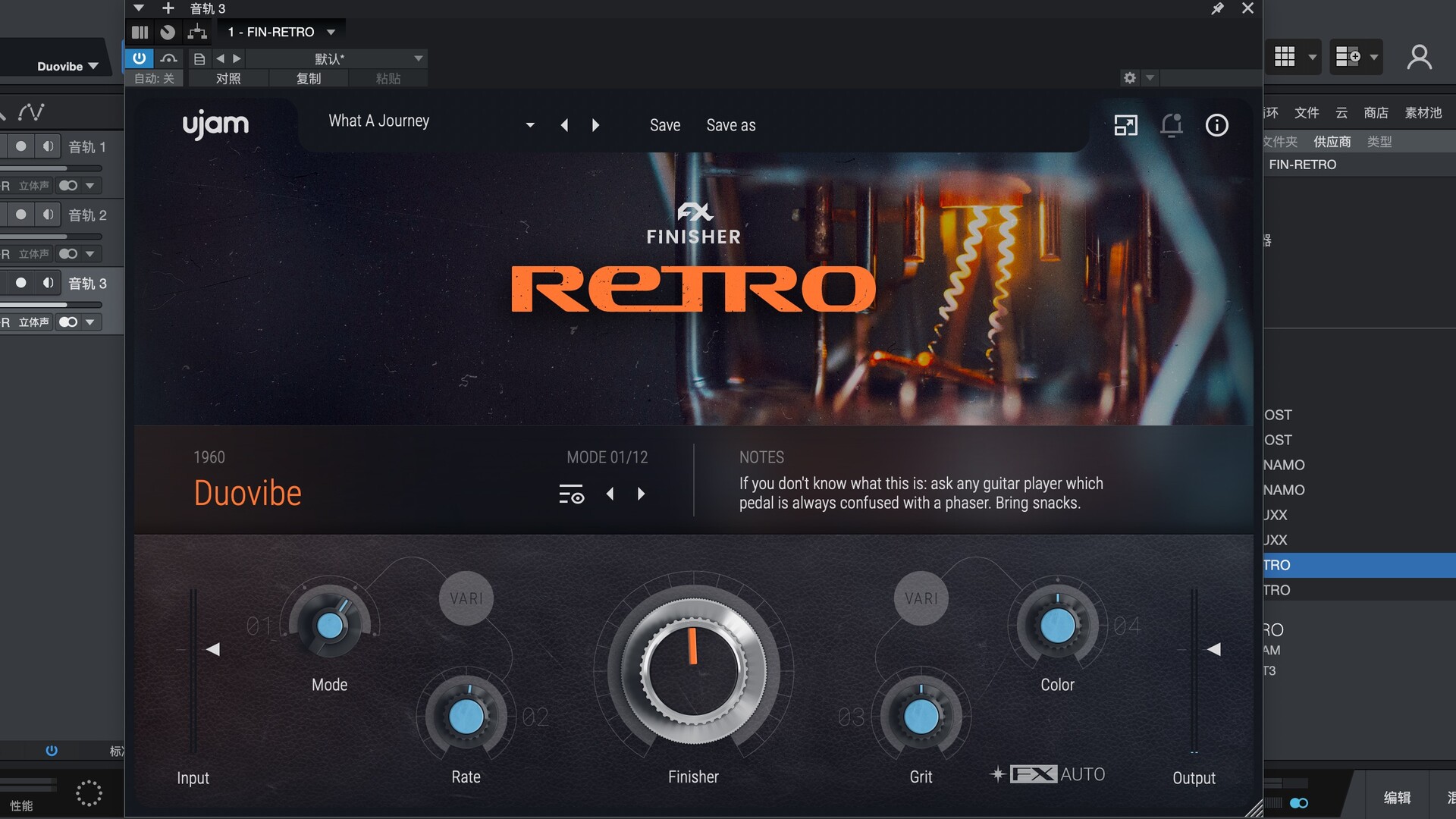Image resolution: width=1456 pixels, height=819 pixels.
Task: Switch to the 商店 browser tab
Action: click(x=1376, y=112)
